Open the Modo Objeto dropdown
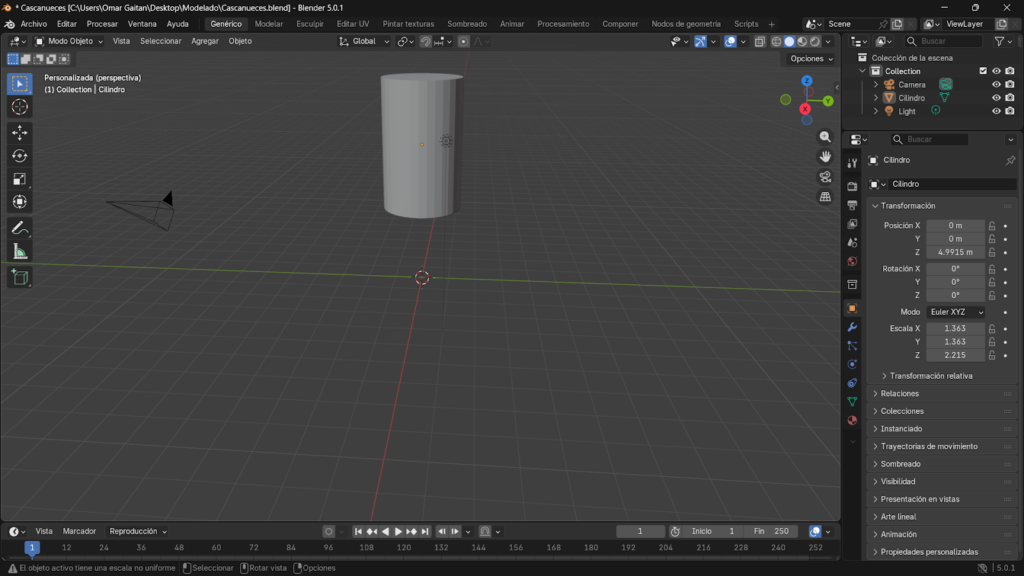This screenshot has height=576, width=1024. point(72,41)
